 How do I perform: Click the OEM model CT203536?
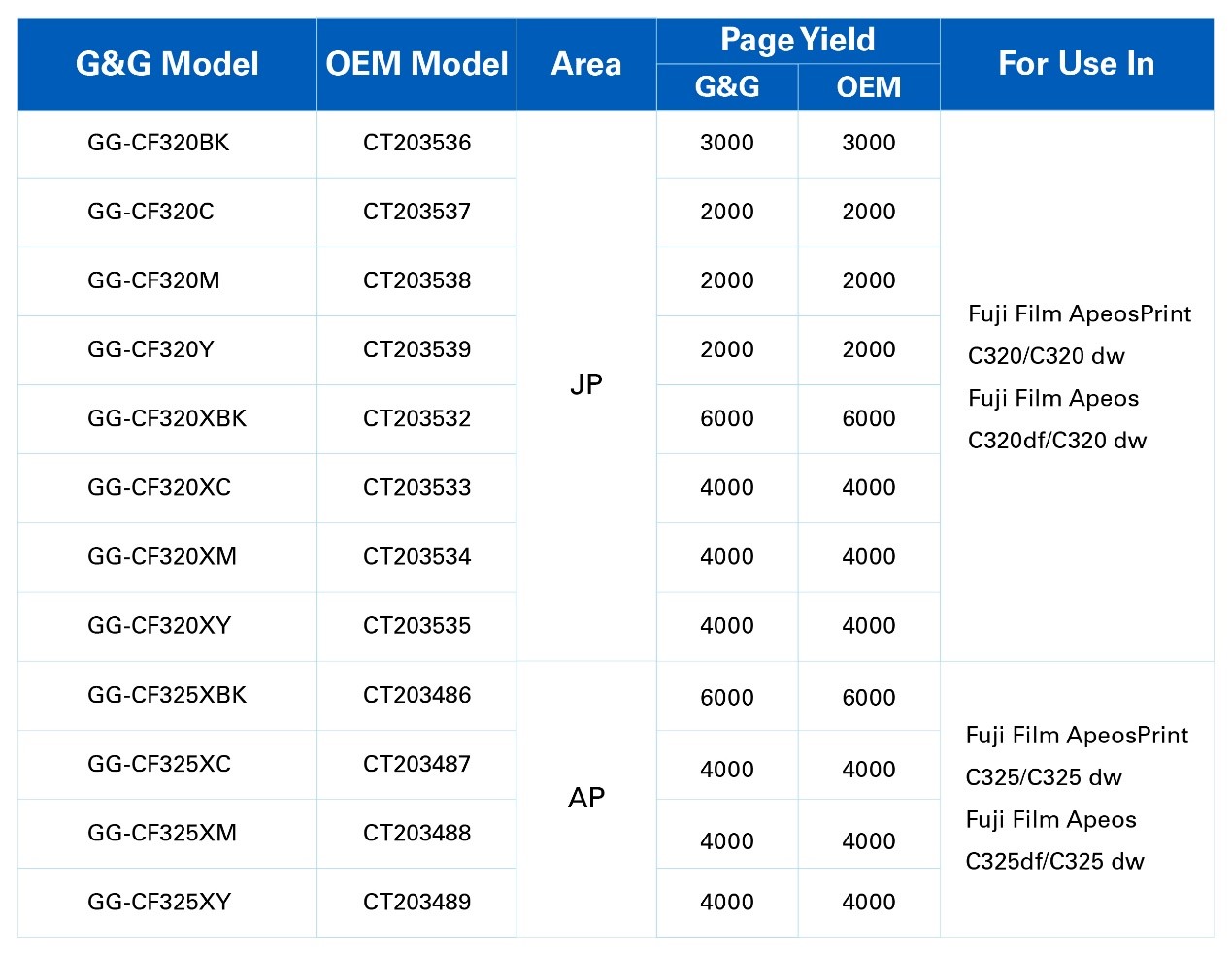point(417,143)
